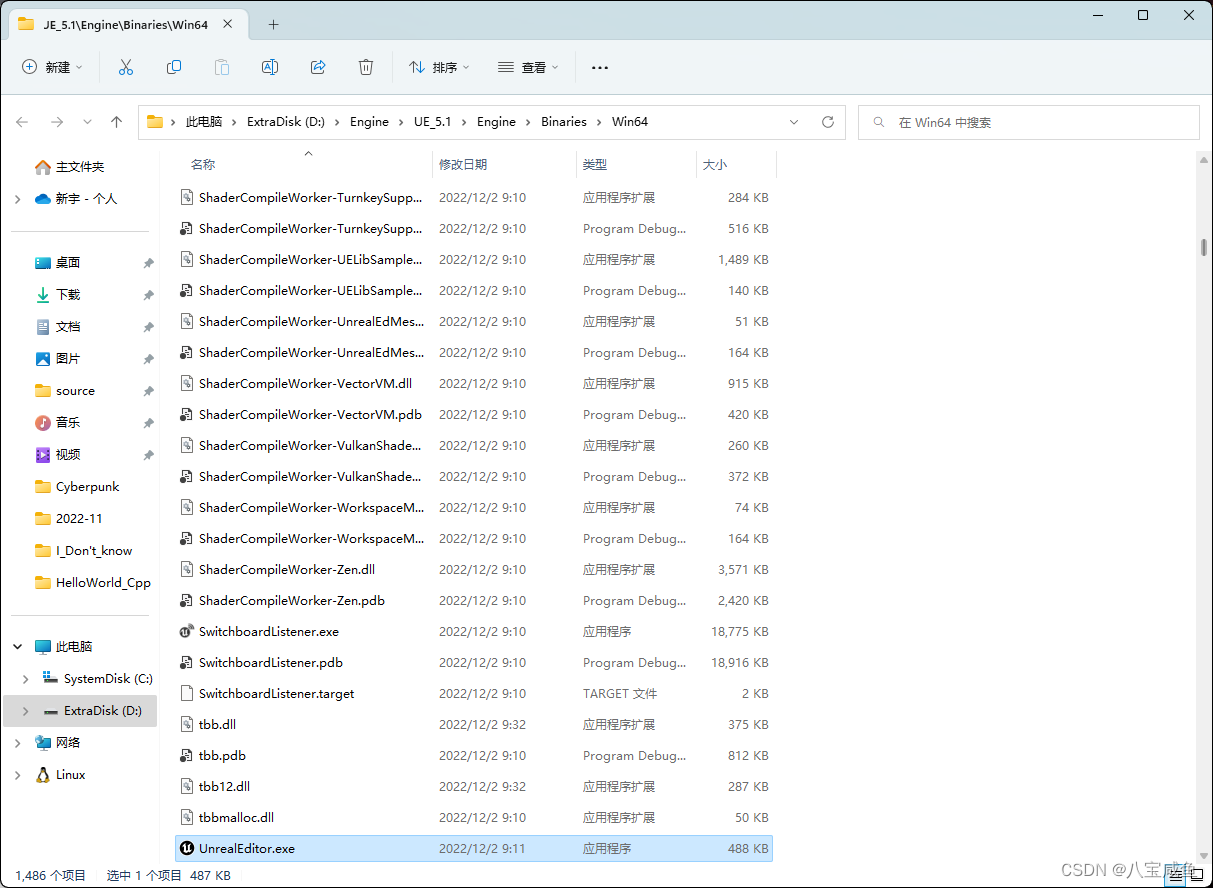Copy the selected file using the toolbar
1213x888 pixels.
point(174,66)
